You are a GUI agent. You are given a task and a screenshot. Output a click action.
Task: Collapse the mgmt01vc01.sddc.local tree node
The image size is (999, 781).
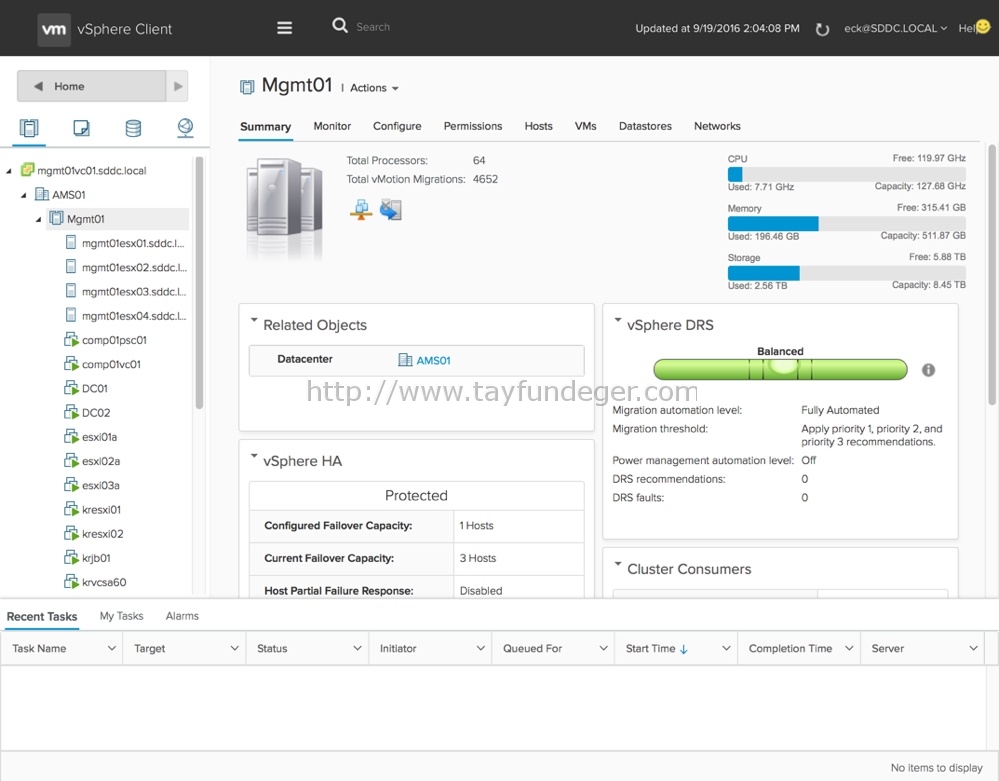coord(9,171)
